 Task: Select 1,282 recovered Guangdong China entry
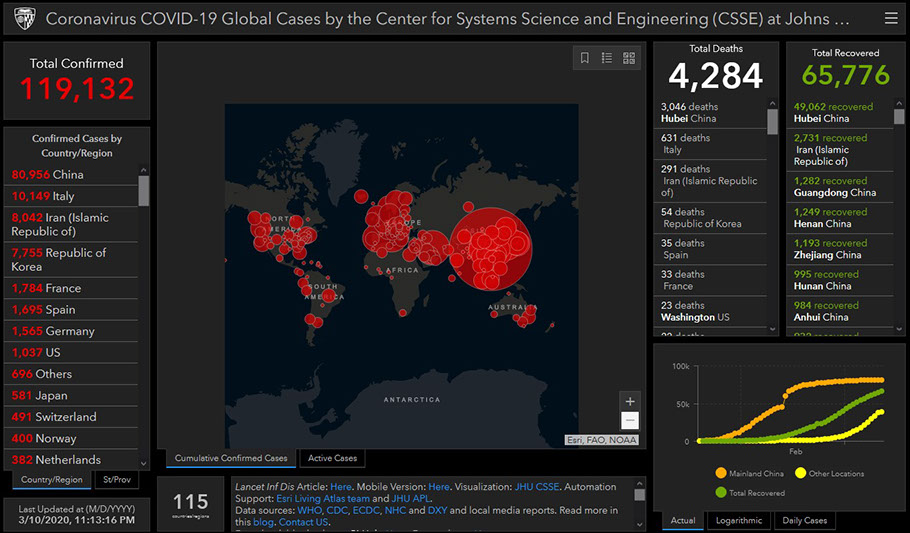click(842, 186)
